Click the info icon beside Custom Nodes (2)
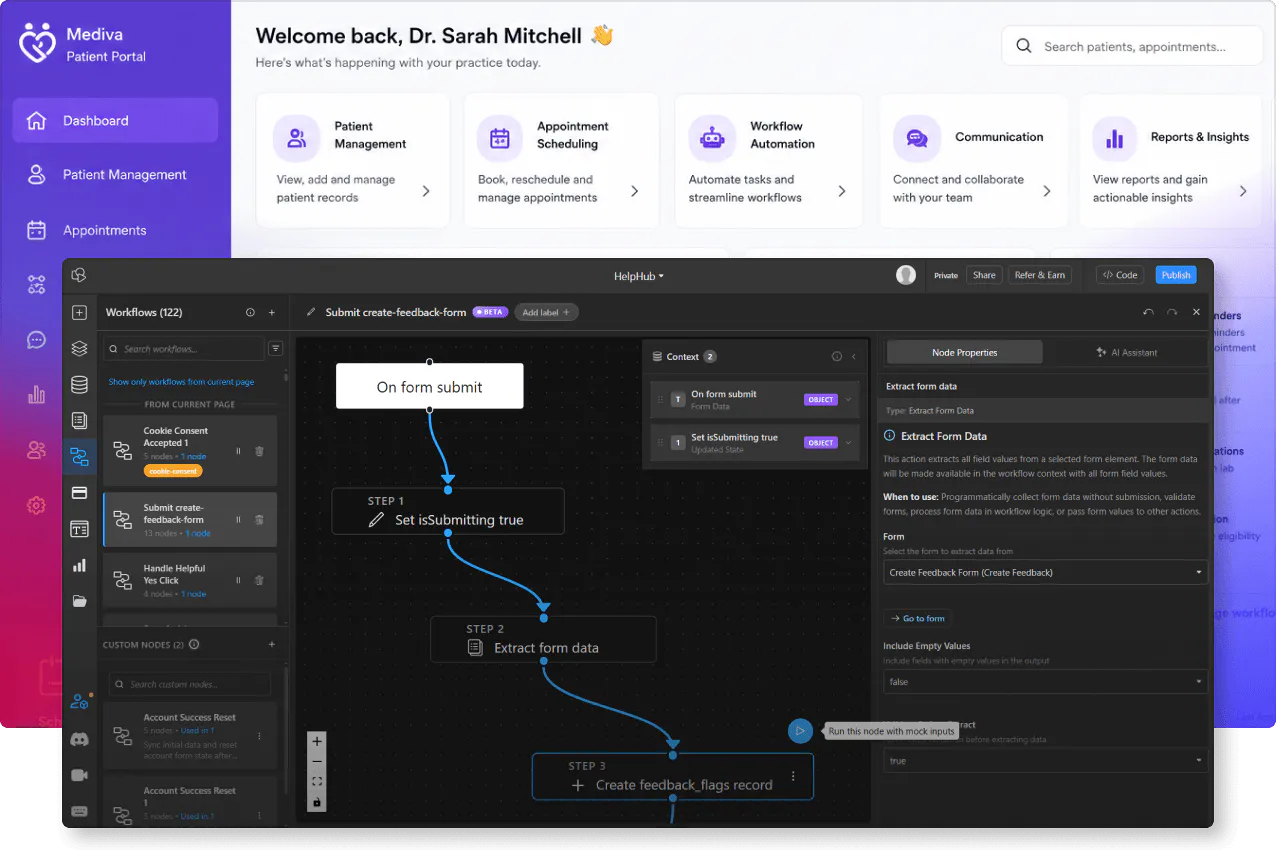1276x850 pixels. point(194,645)
